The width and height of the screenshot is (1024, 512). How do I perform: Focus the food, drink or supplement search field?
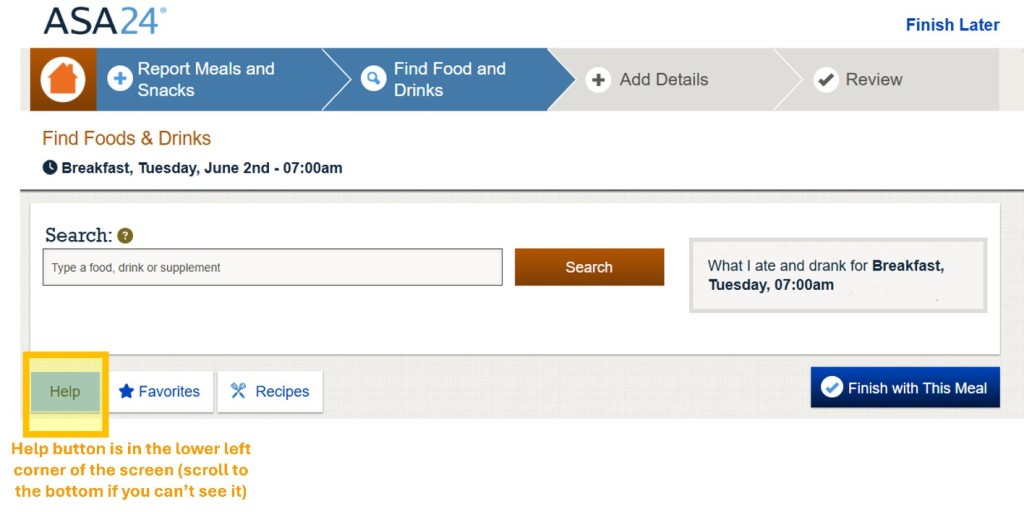pos(272,267)
